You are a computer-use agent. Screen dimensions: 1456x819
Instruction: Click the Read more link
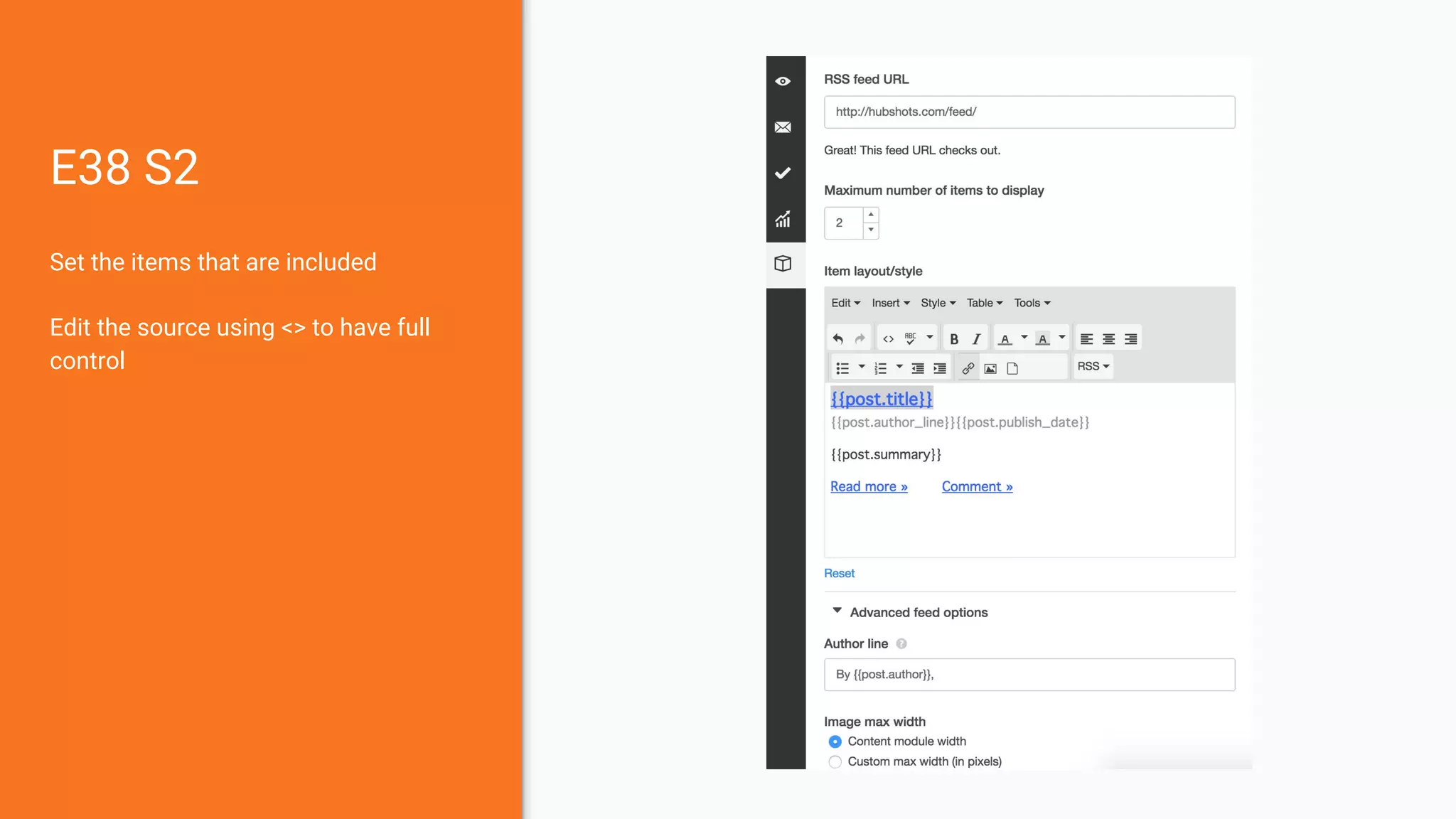coord(869,486)
